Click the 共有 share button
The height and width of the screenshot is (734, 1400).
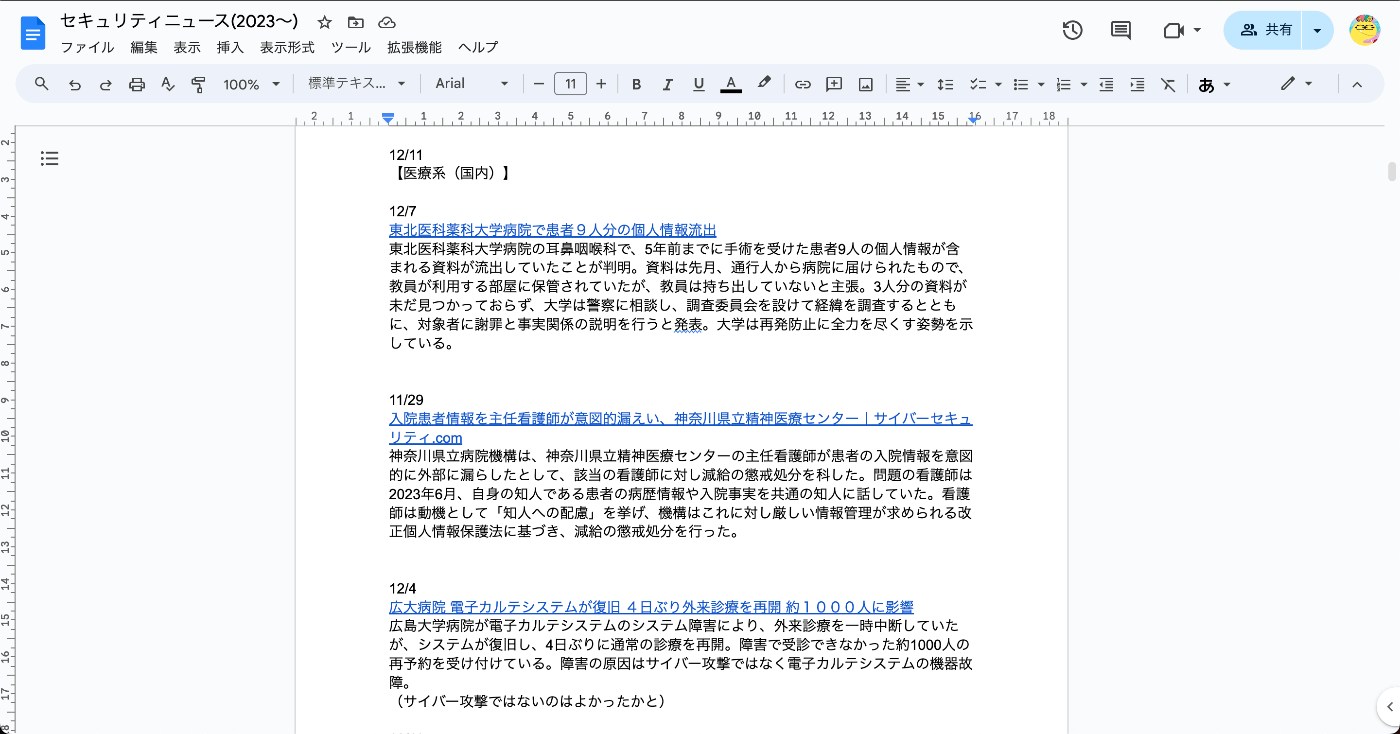point(1264,30)
